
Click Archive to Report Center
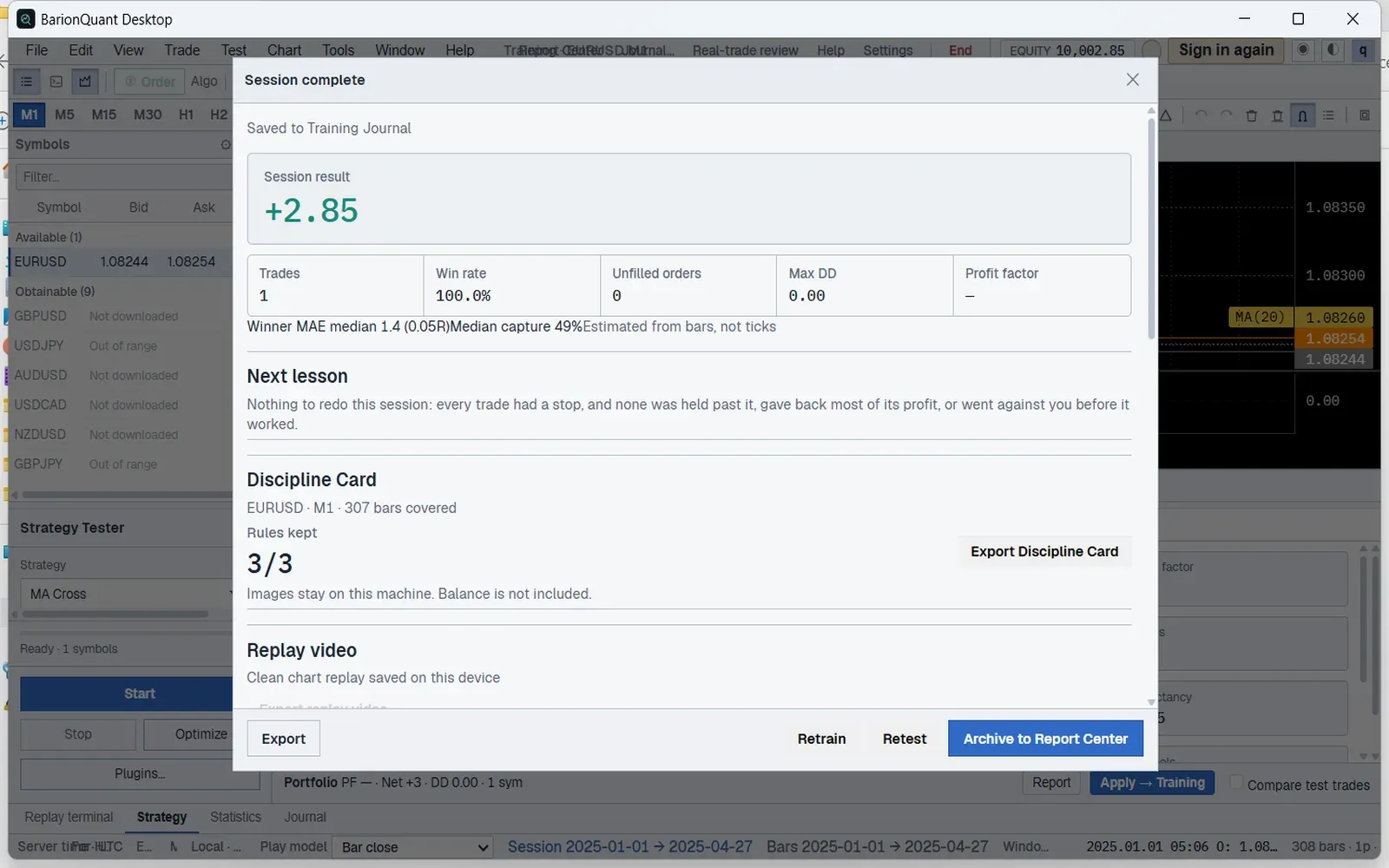[x=1045, y=739]
